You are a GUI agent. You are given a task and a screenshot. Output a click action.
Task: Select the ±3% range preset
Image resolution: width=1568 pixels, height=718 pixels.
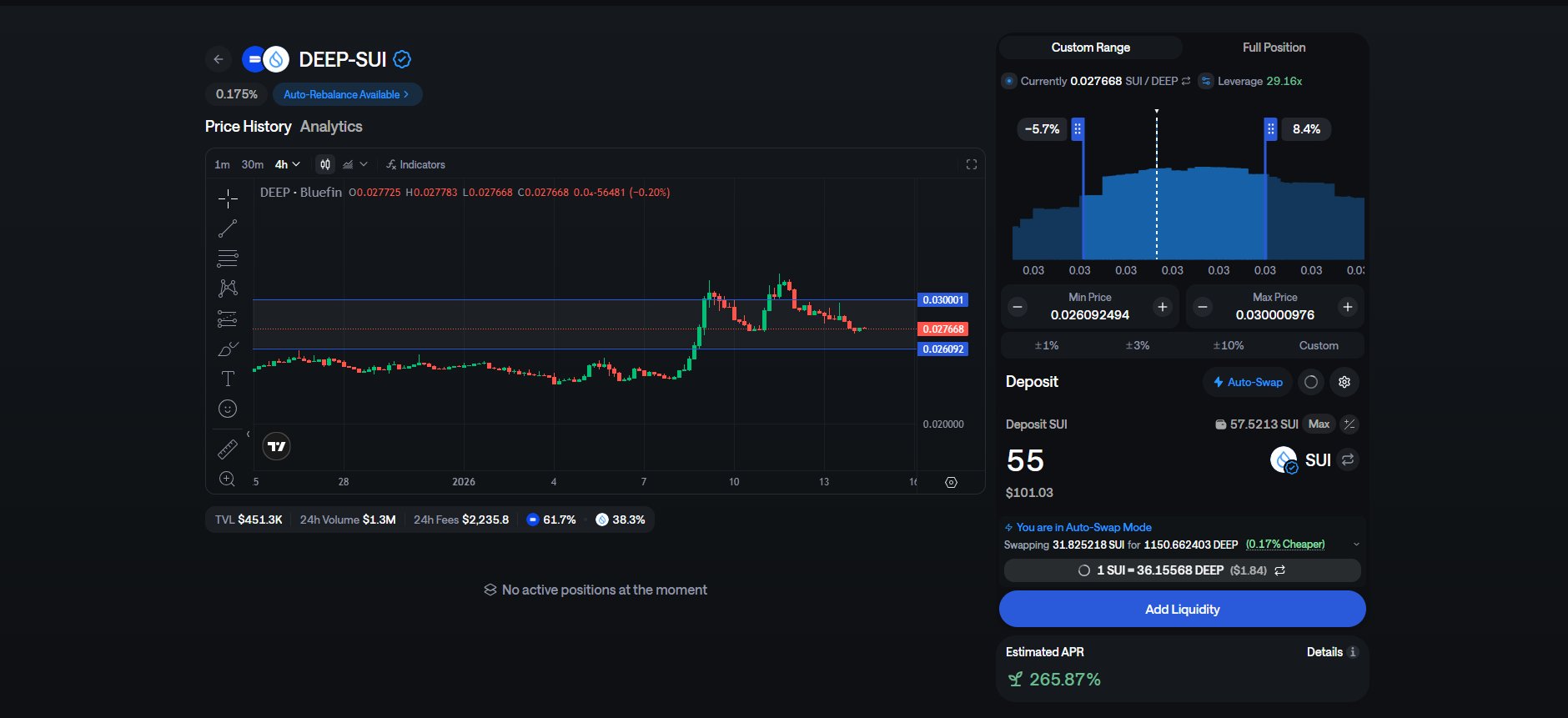1138,345
